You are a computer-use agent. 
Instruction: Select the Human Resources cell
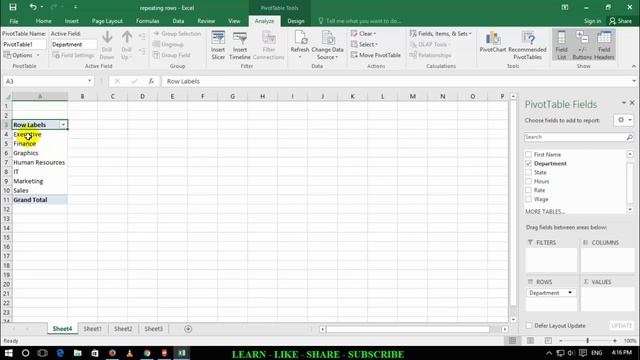pos(40,162)
